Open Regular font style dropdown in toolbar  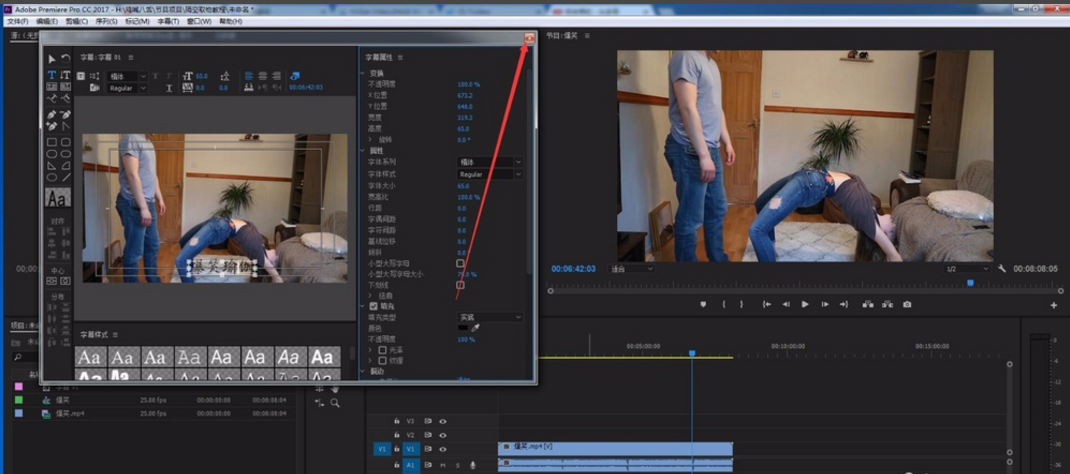(x=128, y=88)
